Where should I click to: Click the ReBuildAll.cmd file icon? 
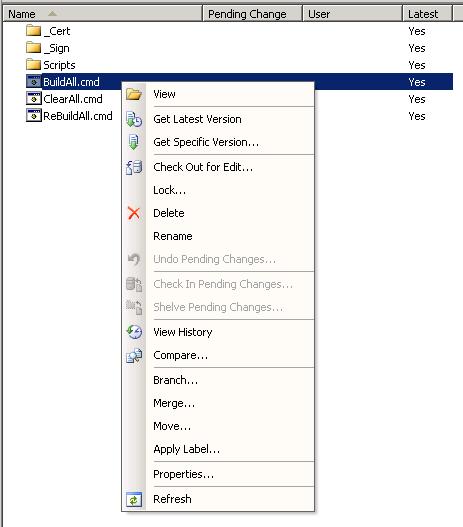point(34,115)
